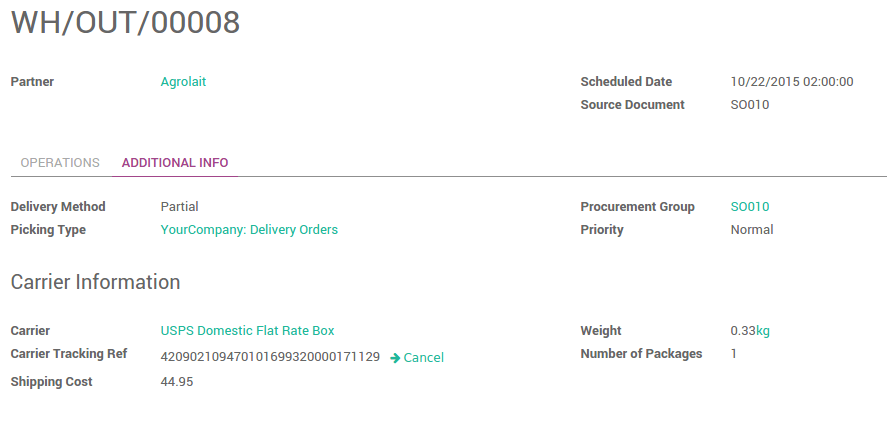Click the WH/OUT/00008 record title
Screen dimensions: 887x421
125,23
